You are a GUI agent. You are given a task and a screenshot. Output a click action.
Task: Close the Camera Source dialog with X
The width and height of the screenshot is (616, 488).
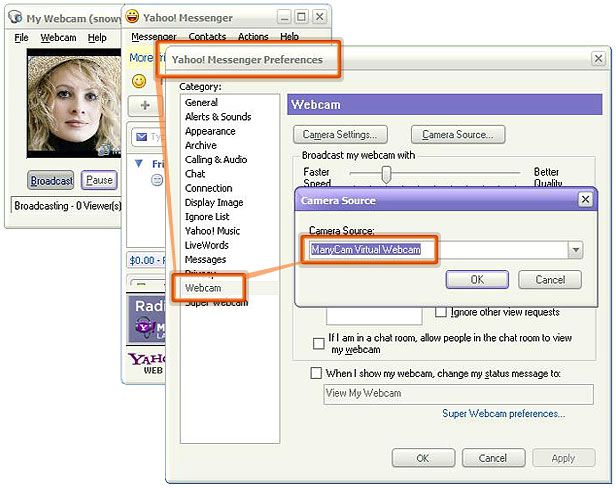[585, 200]
